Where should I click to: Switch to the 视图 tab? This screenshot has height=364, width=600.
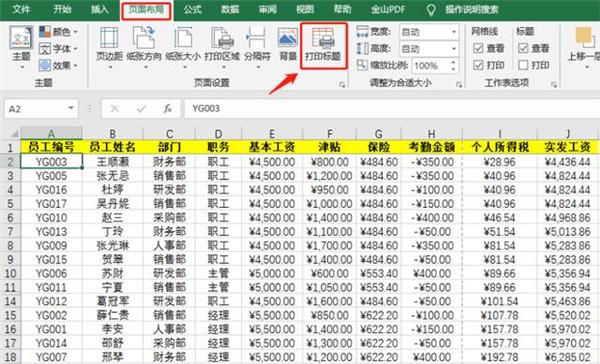[305, 9]
